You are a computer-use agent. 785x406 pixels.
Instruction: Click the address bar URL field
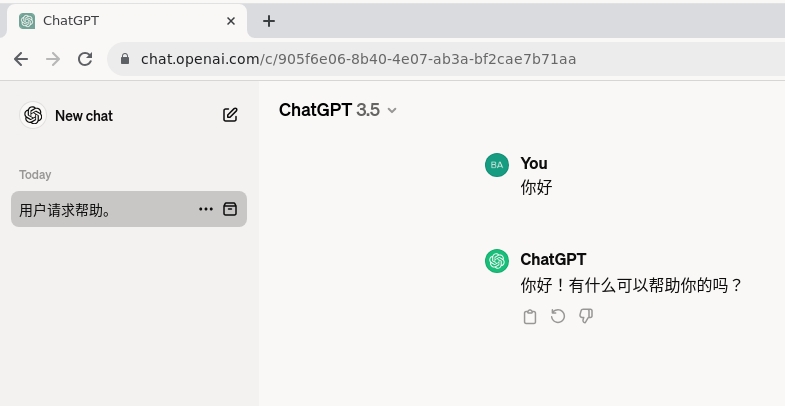pos(400,59)
